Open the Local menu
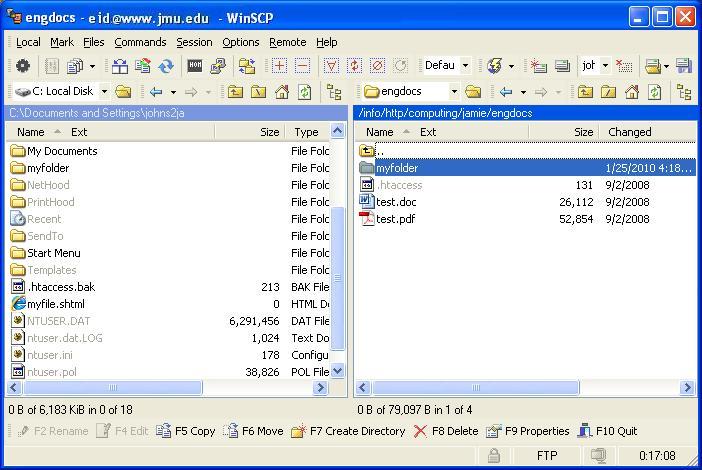 point(28,42)
